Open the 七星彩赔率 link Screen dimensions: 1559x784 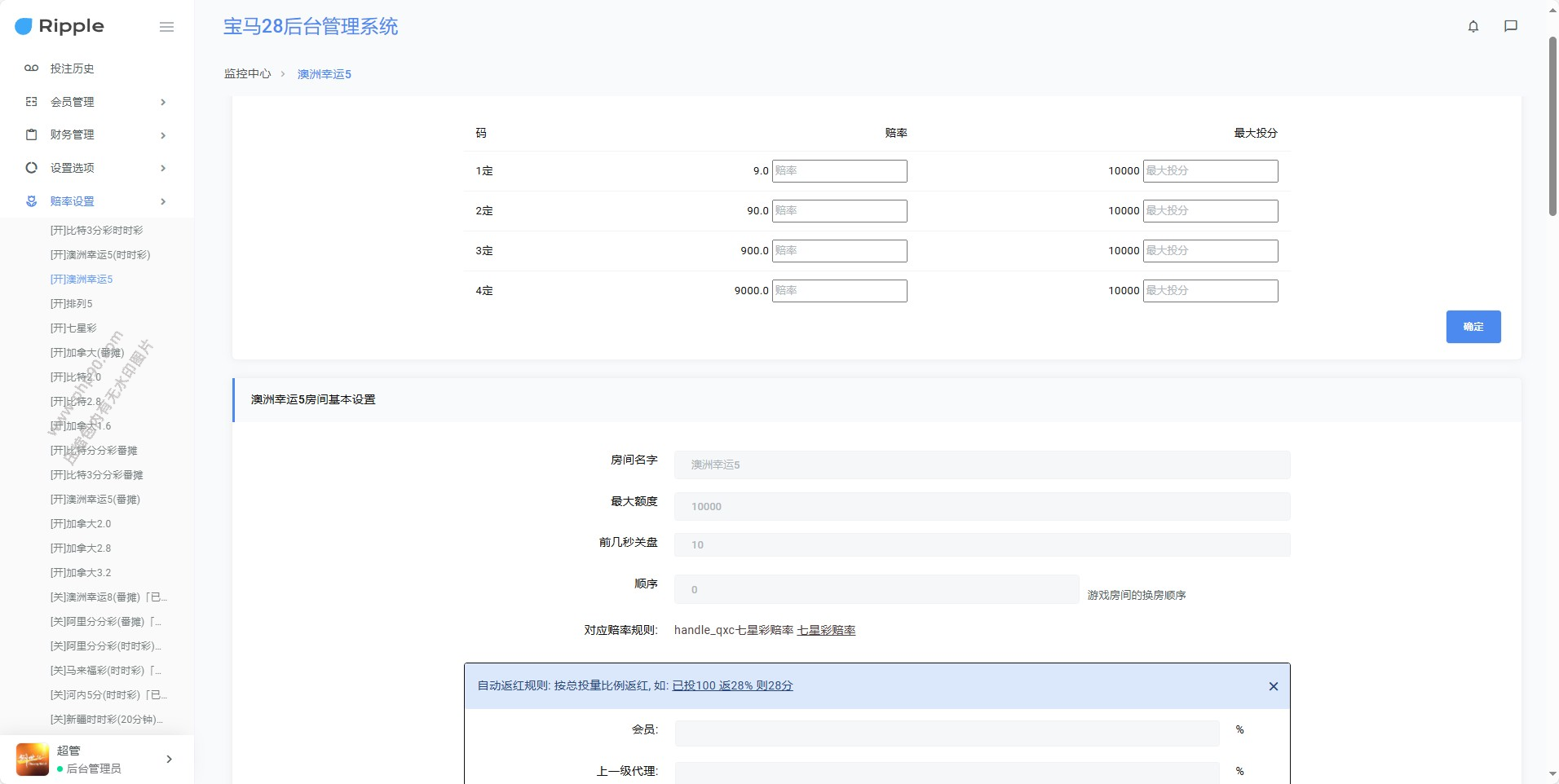click(x=825, y=630)
